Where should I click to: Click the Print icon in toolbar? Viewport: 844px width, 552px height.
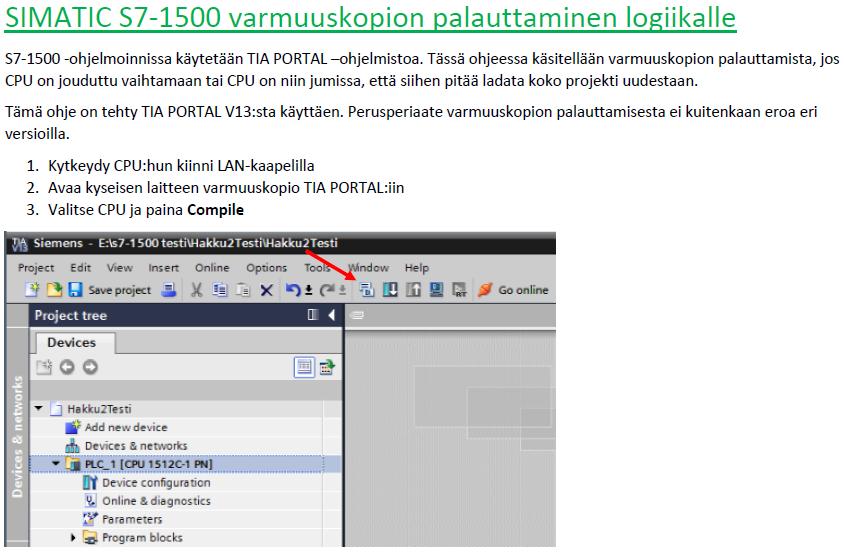170,290
